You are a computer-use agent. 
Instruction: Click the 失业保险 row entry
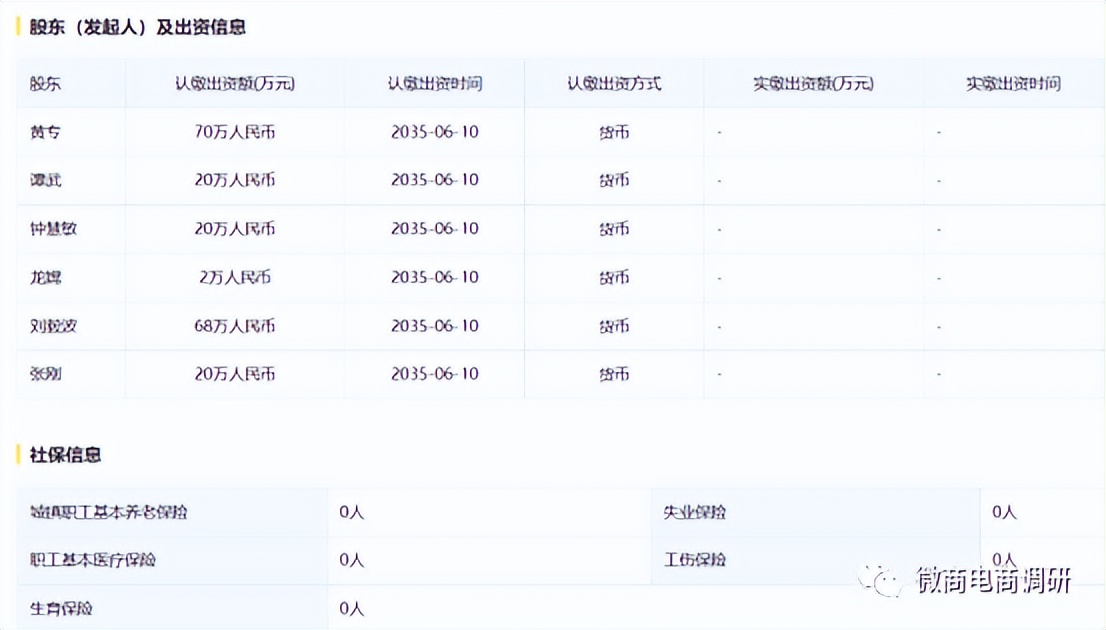click(695, 512)
